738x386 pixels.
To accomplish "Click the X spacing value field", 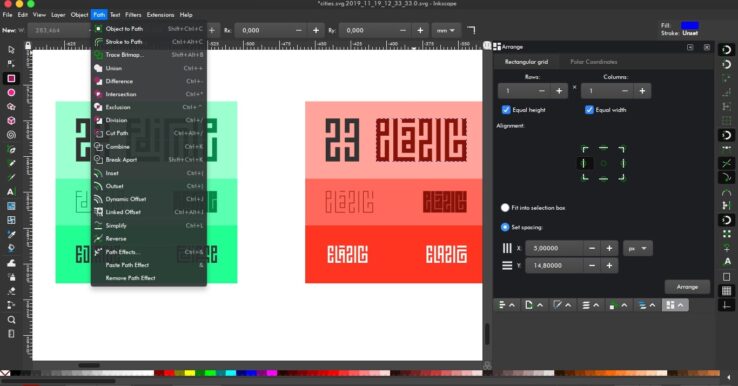I will pos(554,248).
